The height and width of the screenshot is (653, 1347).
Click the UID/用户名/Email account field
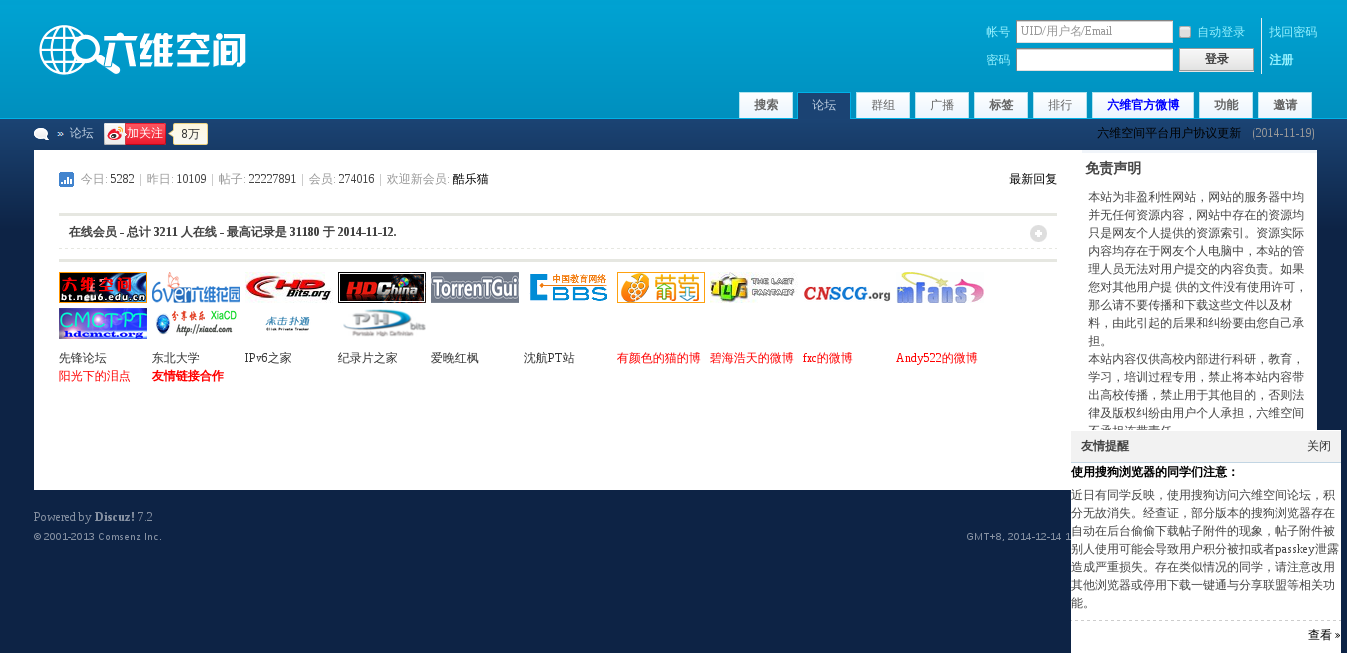(x=1094, y=32)
